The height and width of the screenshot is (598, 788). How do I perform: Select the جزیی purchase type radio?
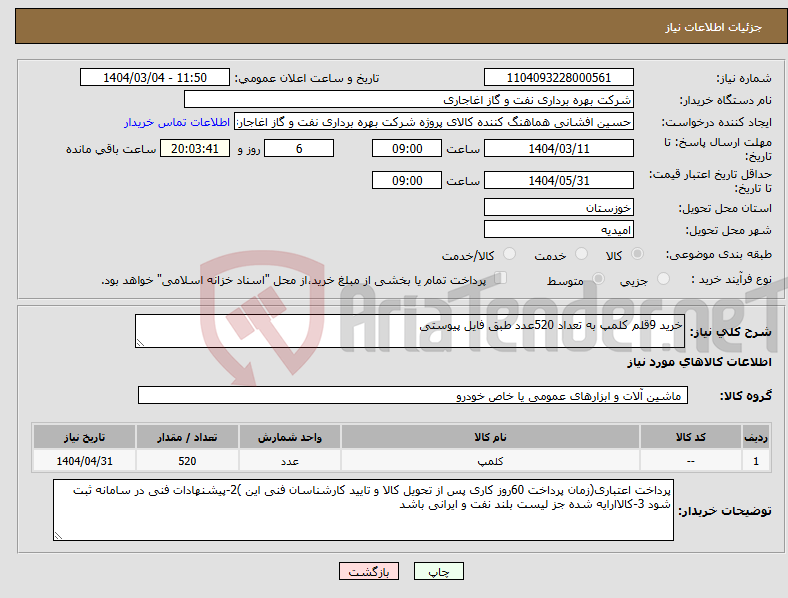663,279
